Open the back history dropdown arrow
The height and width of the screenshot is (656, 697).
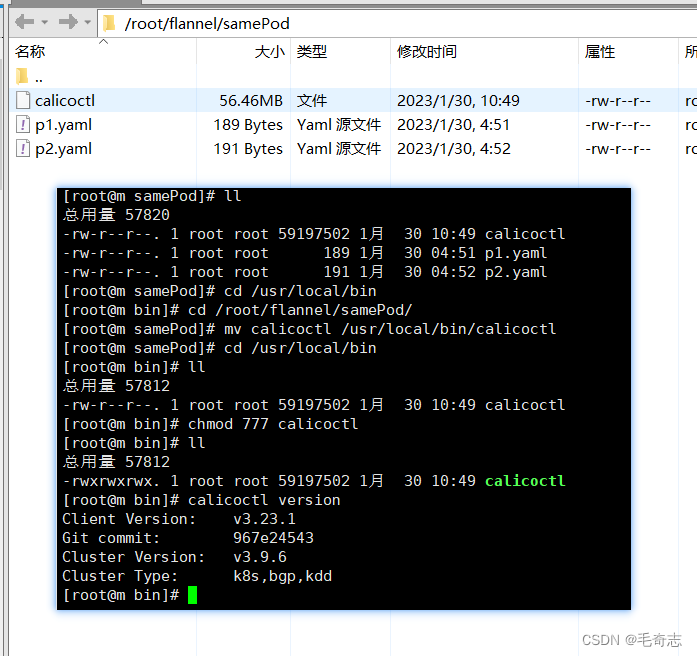click(44, 22)
